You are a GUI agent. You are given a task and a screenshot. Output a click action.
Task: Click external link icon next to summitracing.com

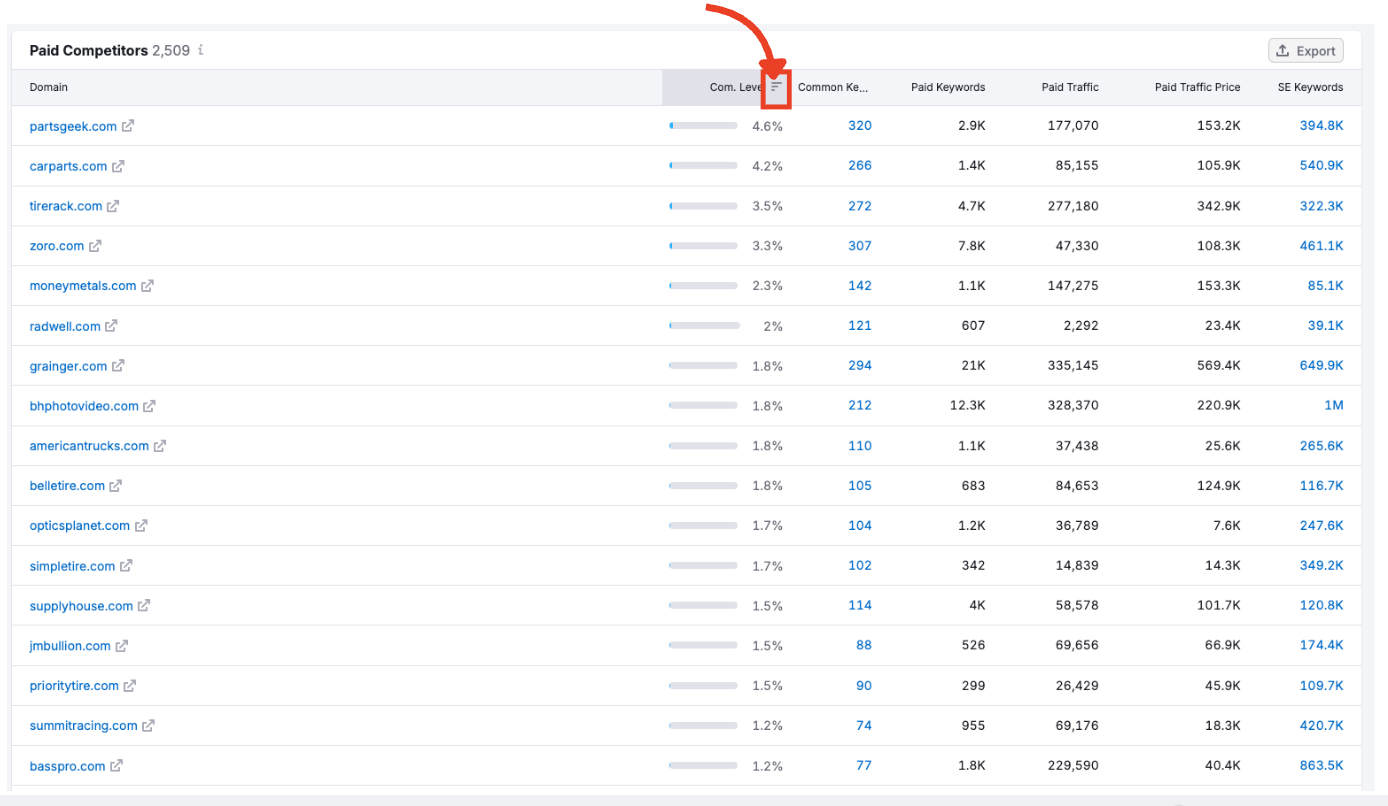tap(148, 726)
